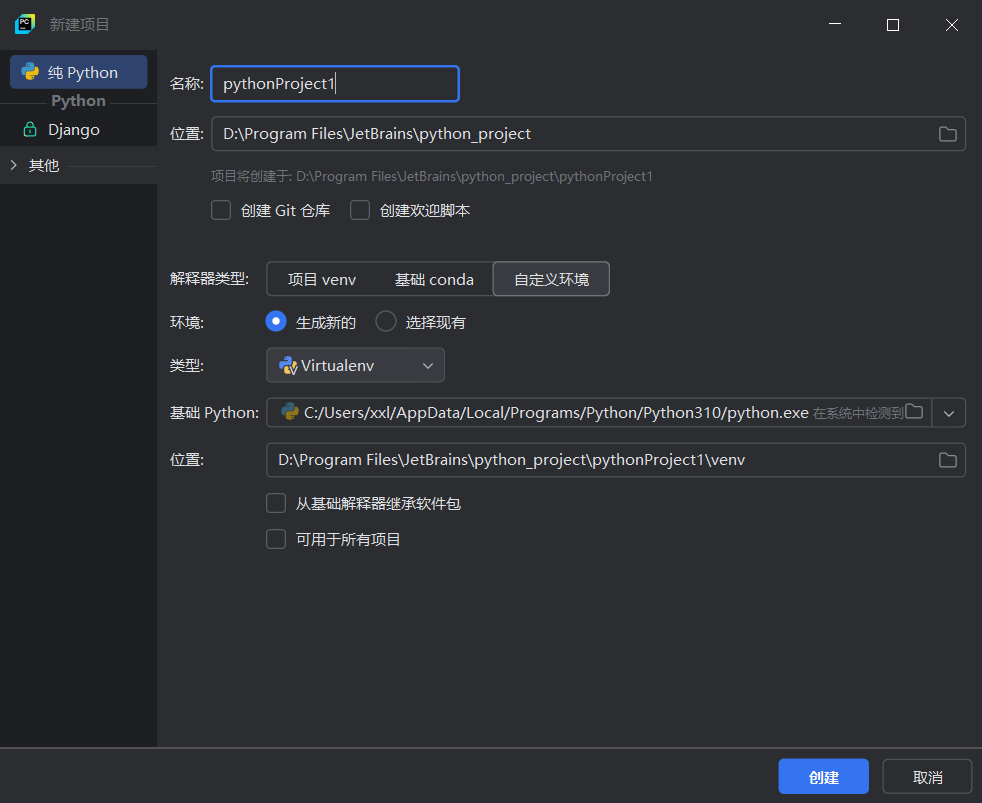
Task: Click the 新建项目 window title
Action: coord(80,24)
